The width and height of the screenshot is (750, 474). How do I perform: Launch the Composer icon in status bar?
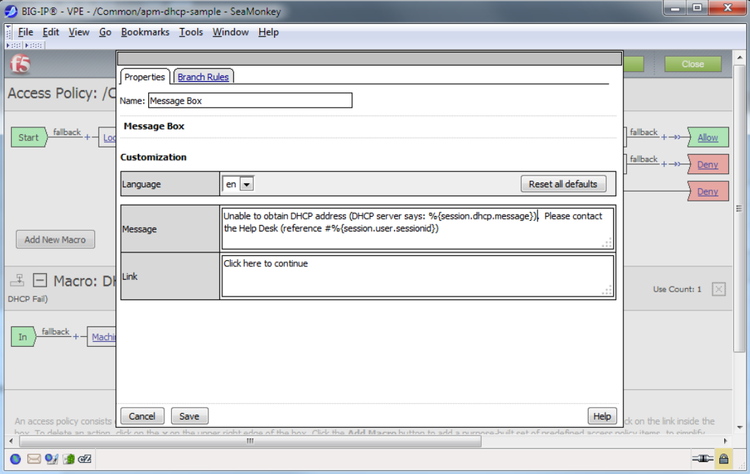51,459
